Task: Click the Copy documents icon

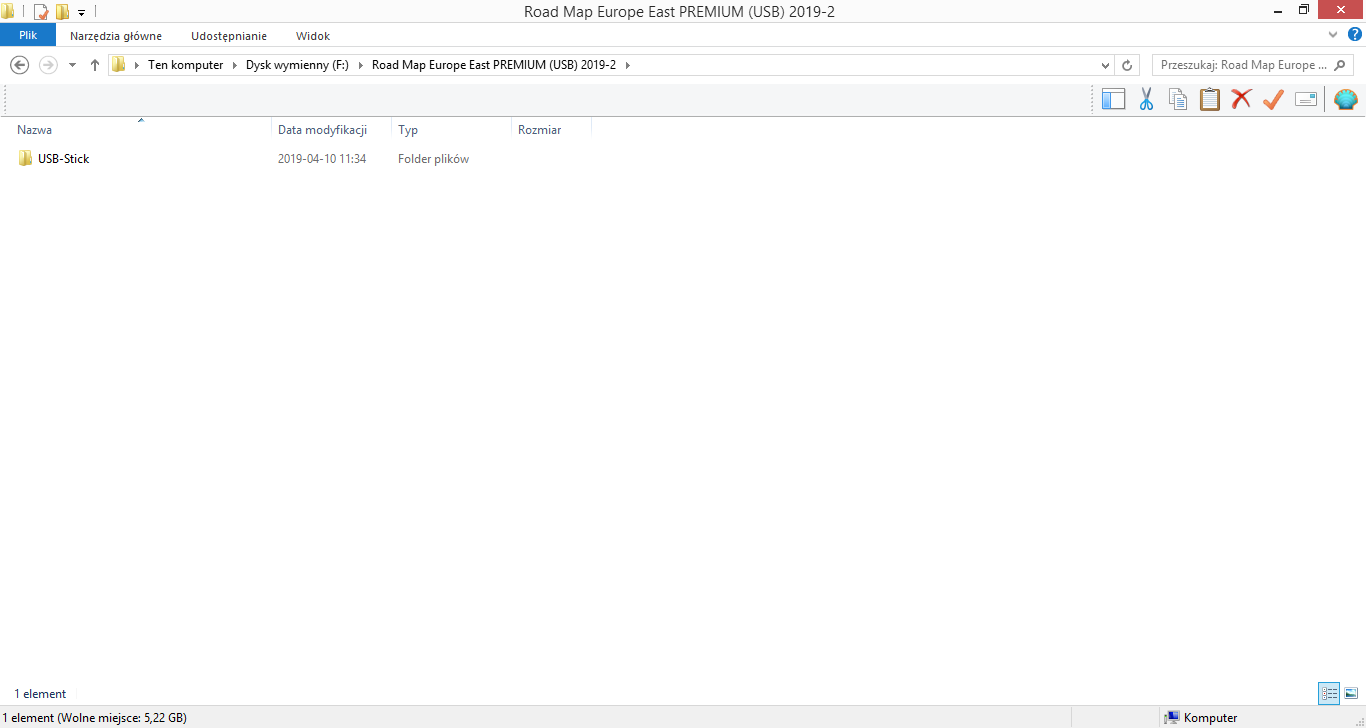Action: click(x=1178, y=99)
